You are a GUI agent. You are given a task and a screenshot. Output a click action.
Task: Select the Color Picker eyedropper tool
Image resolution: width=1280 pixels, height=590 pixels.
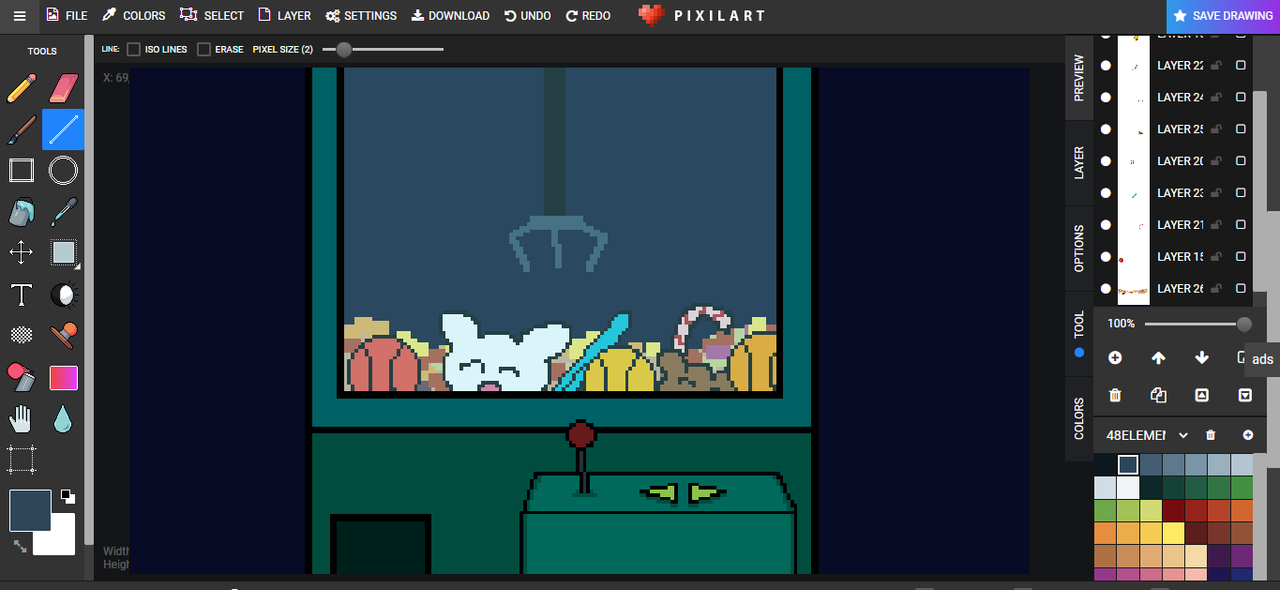[x=63, y=212]
